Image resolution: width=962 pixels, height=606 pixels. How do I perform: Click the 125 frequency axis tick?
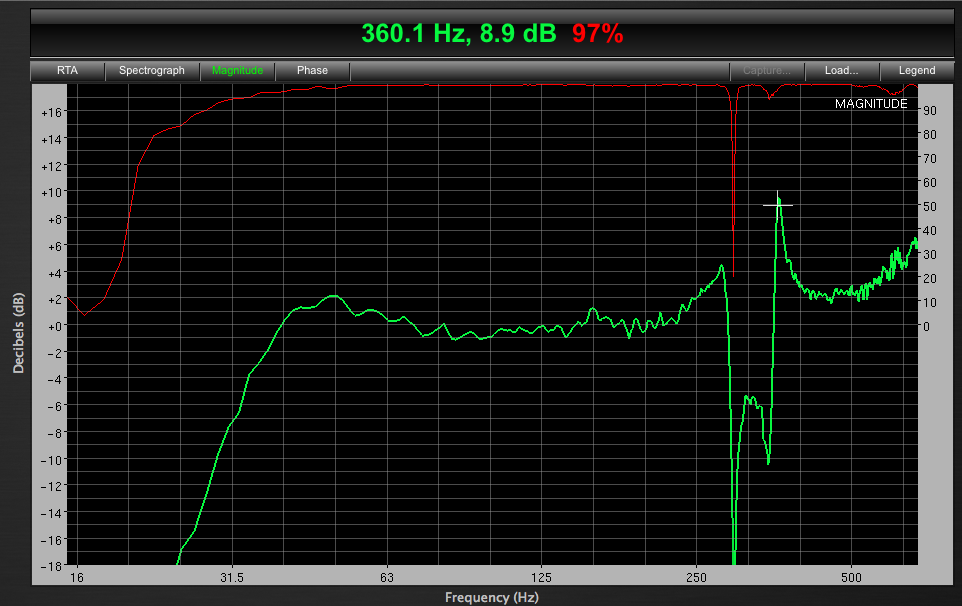pyautogui.click(x=541, y=577)
